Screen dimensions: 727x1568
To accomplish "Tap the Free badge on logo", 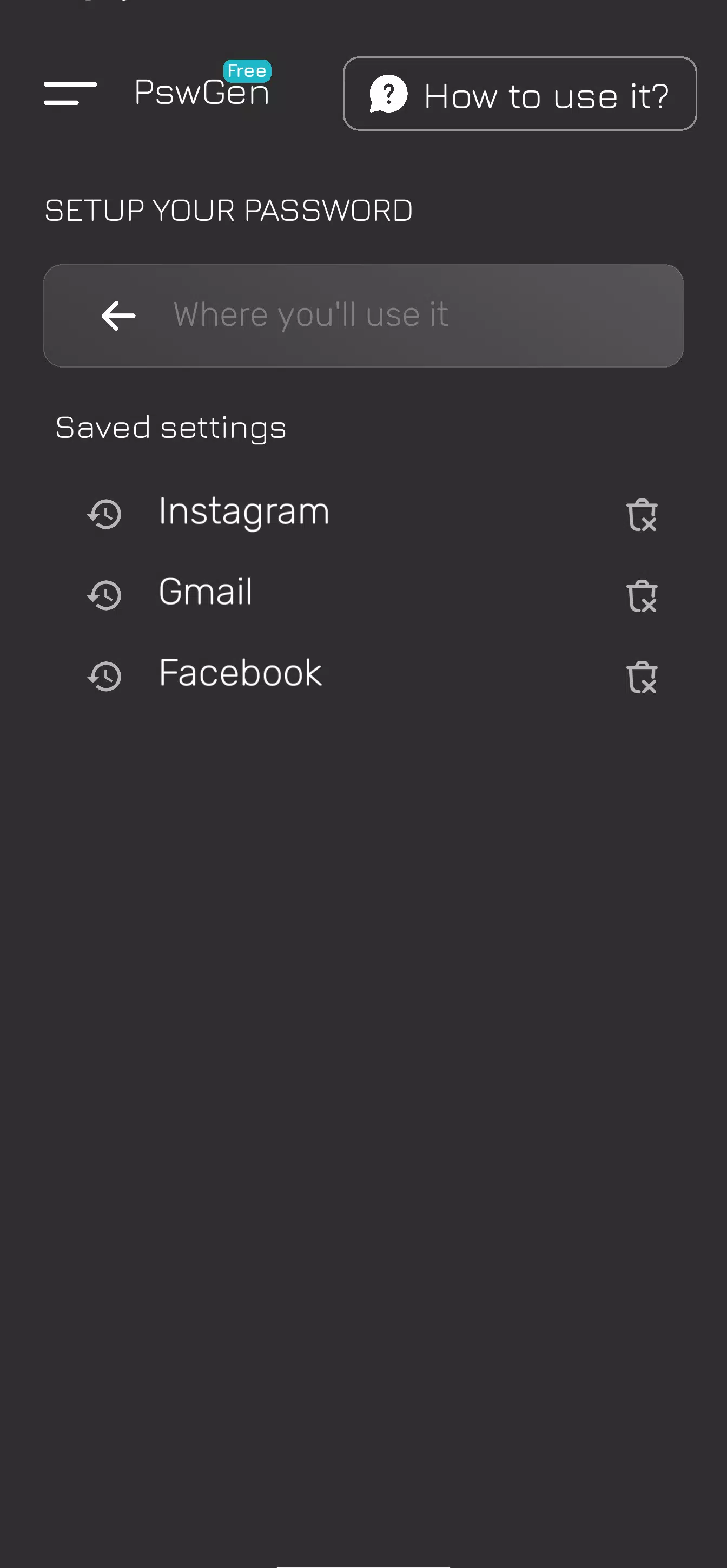I will [x=247, y=70].
